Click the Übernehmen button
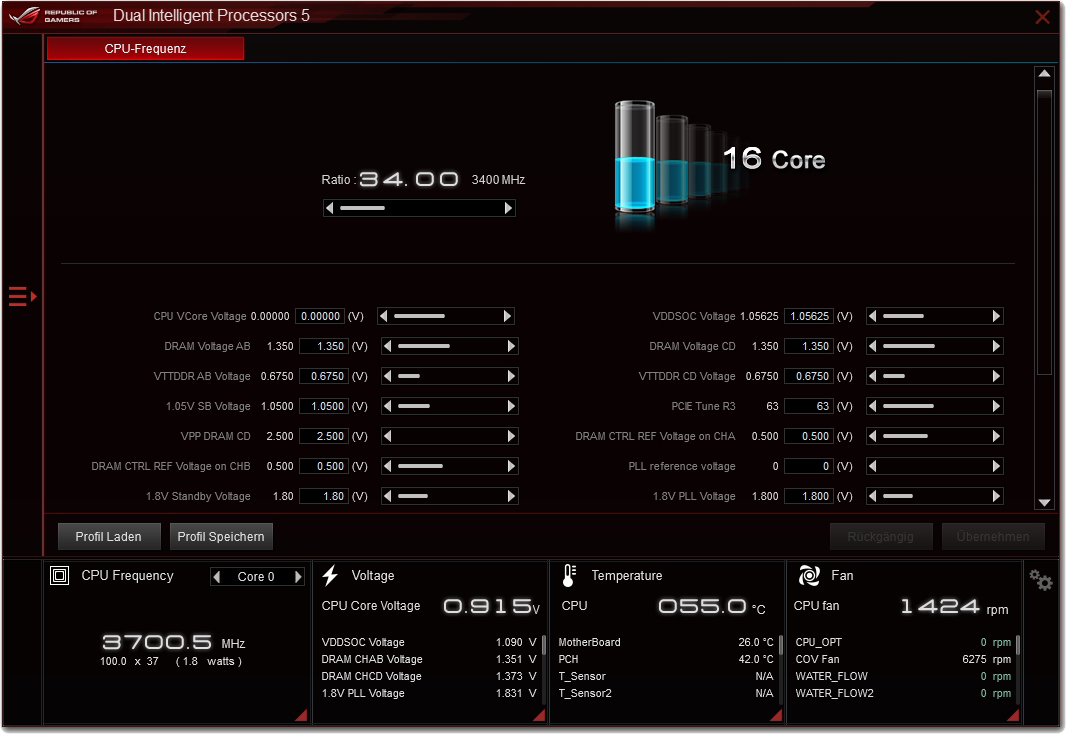Image resolution: width=1066 pixels, height=734 pixels. 993,536
